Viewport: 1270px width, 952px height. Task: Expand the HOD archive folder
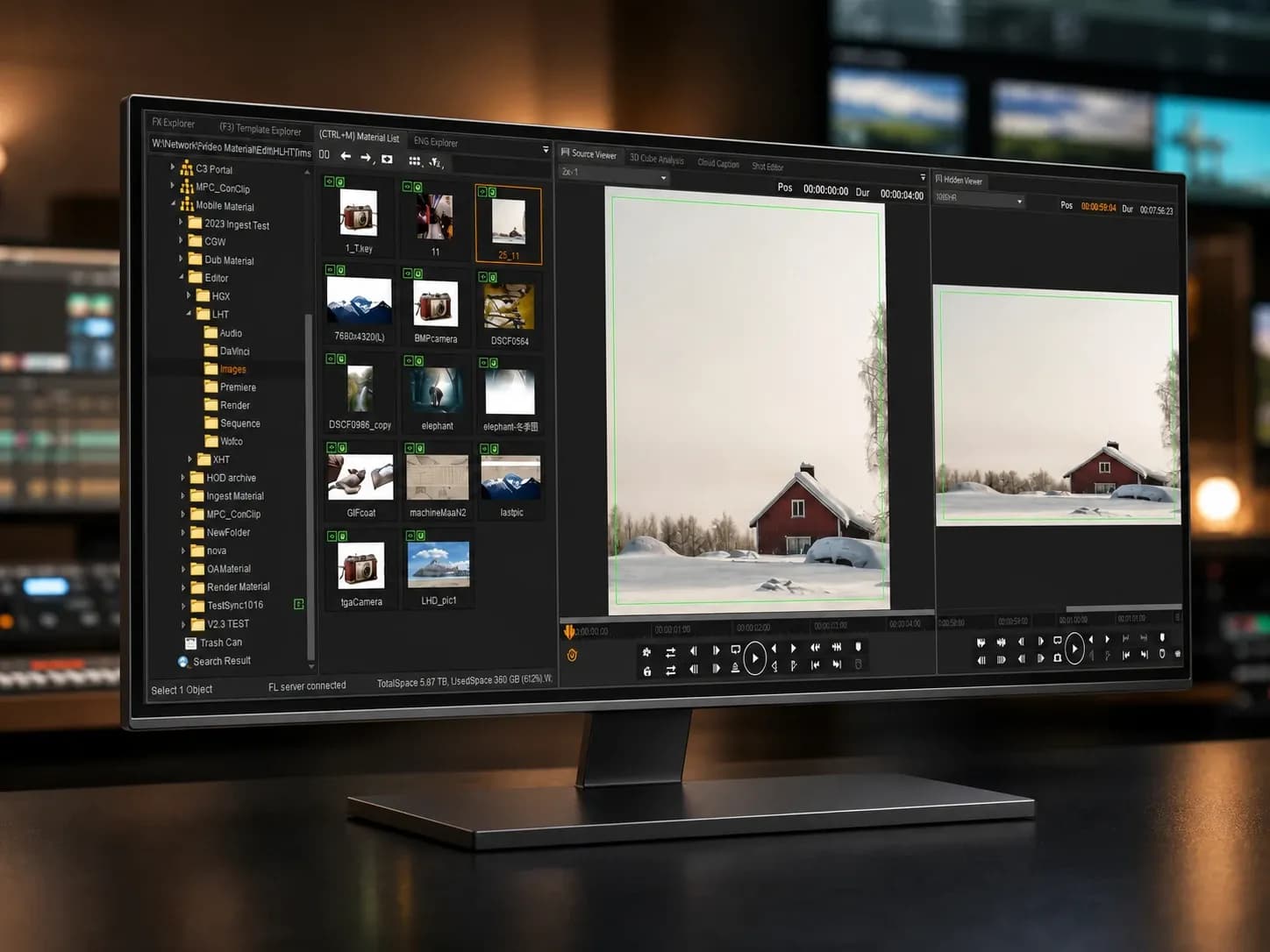[x=183, y=477]
